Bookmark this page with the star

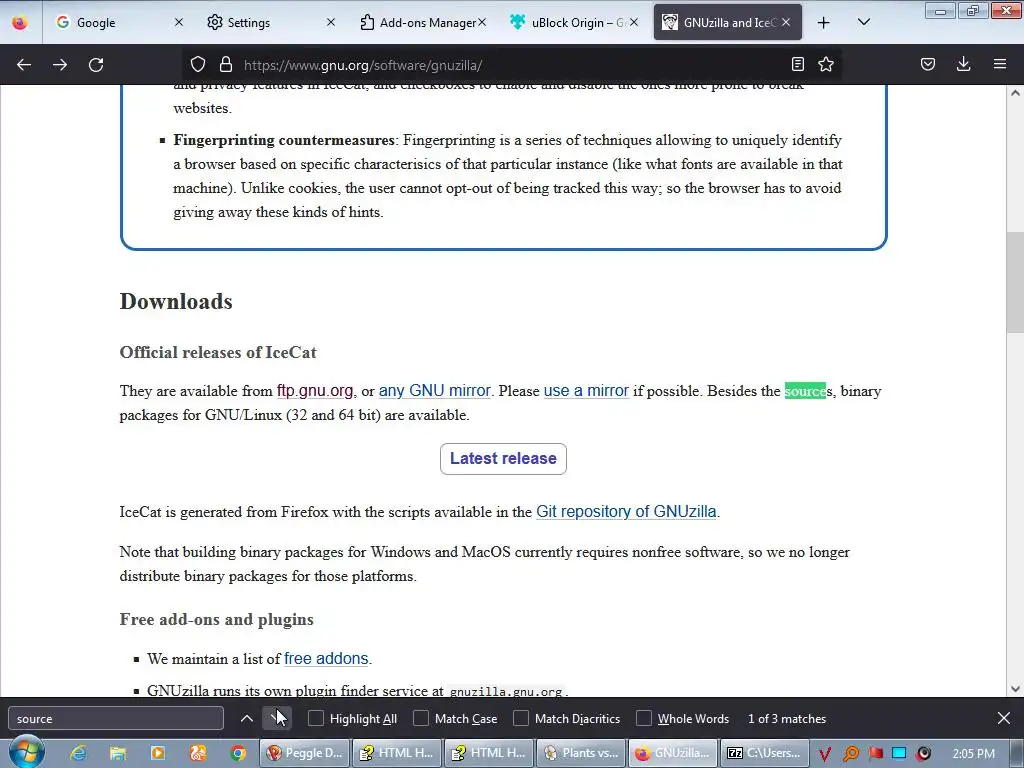point(826,64)
